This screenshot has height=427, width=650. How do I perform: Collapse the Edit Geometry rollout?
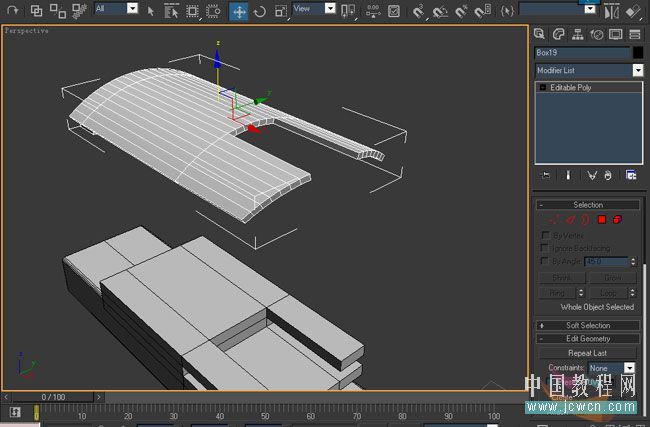coord(588,339)
